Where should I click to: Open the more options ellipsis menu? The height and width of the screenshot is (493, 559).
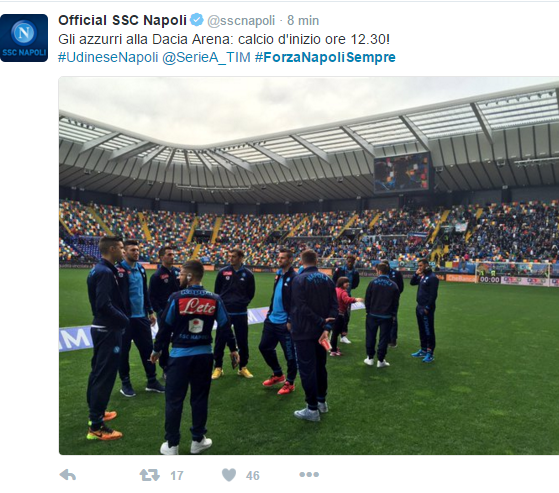(x=309, y=474)
